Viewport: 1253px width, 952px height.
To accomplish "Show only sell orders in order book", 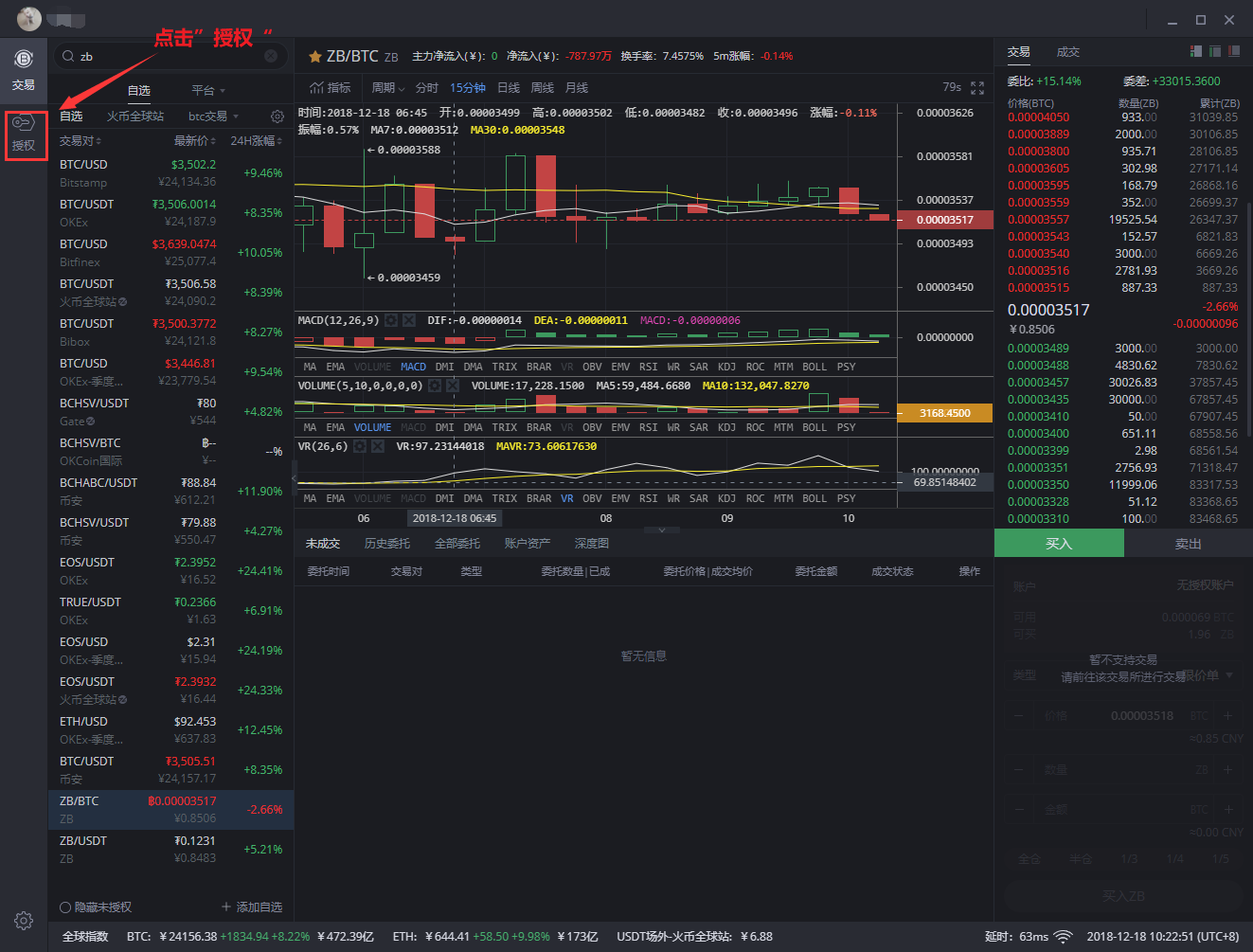I will click(1234, 51).
